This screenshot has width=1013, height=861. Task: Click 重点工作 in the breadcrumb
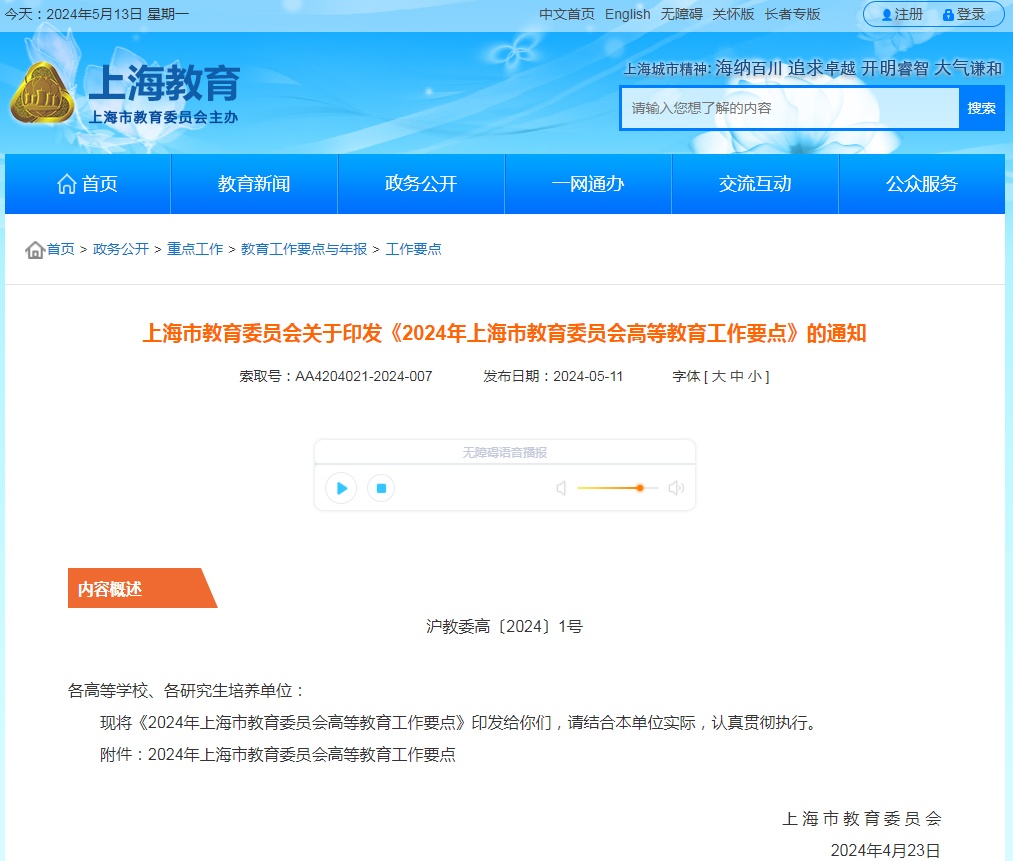[195, 249]
